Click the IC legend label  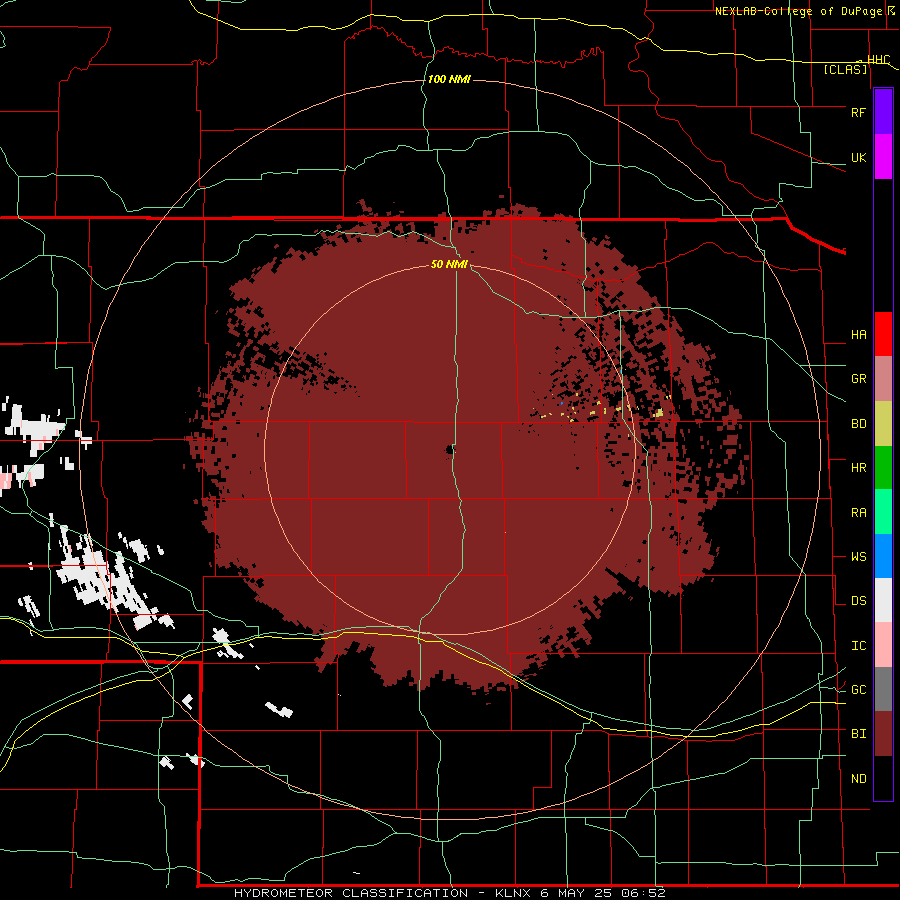pos(858,645)
